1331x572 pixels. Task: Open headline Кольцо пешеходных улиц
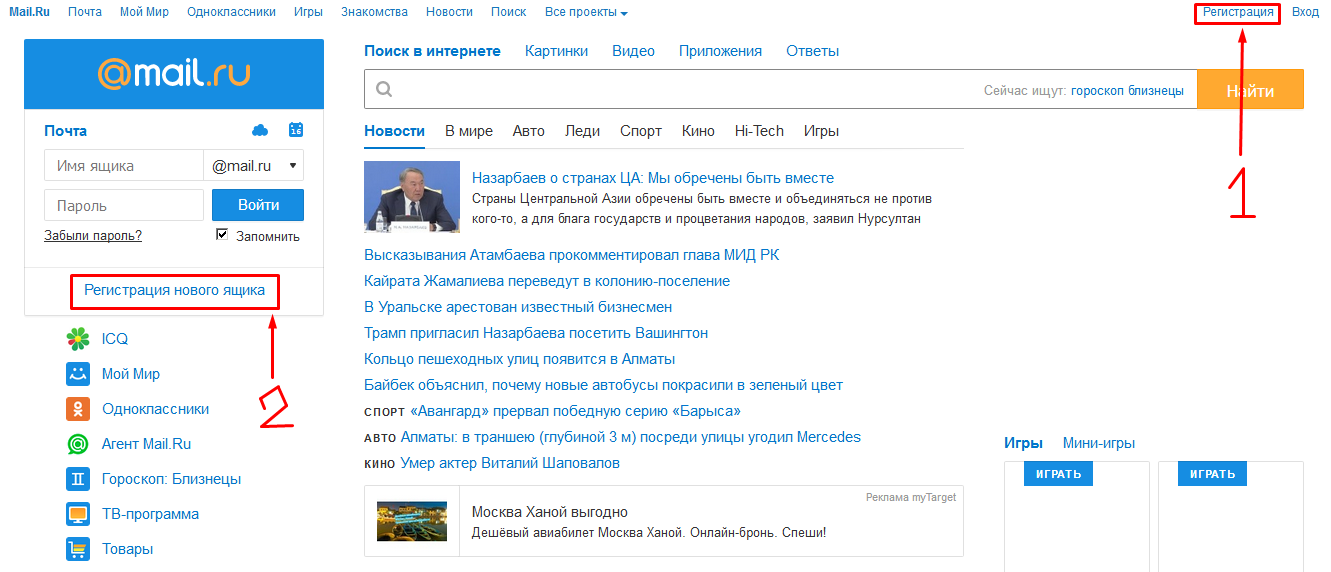pos(520,359)
